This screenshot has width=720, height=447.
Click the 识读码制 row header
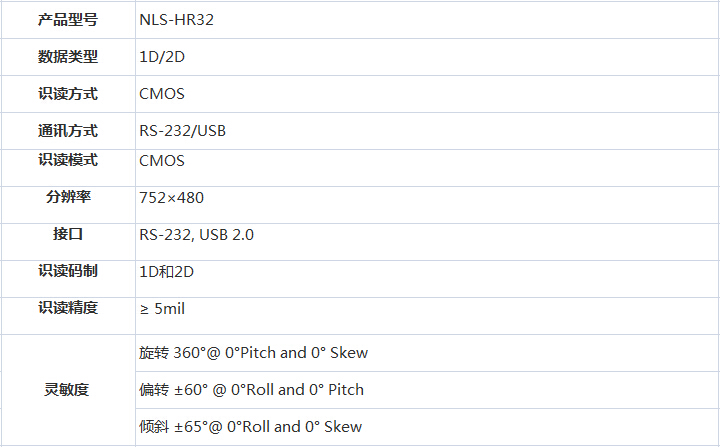tap(68, 271)
